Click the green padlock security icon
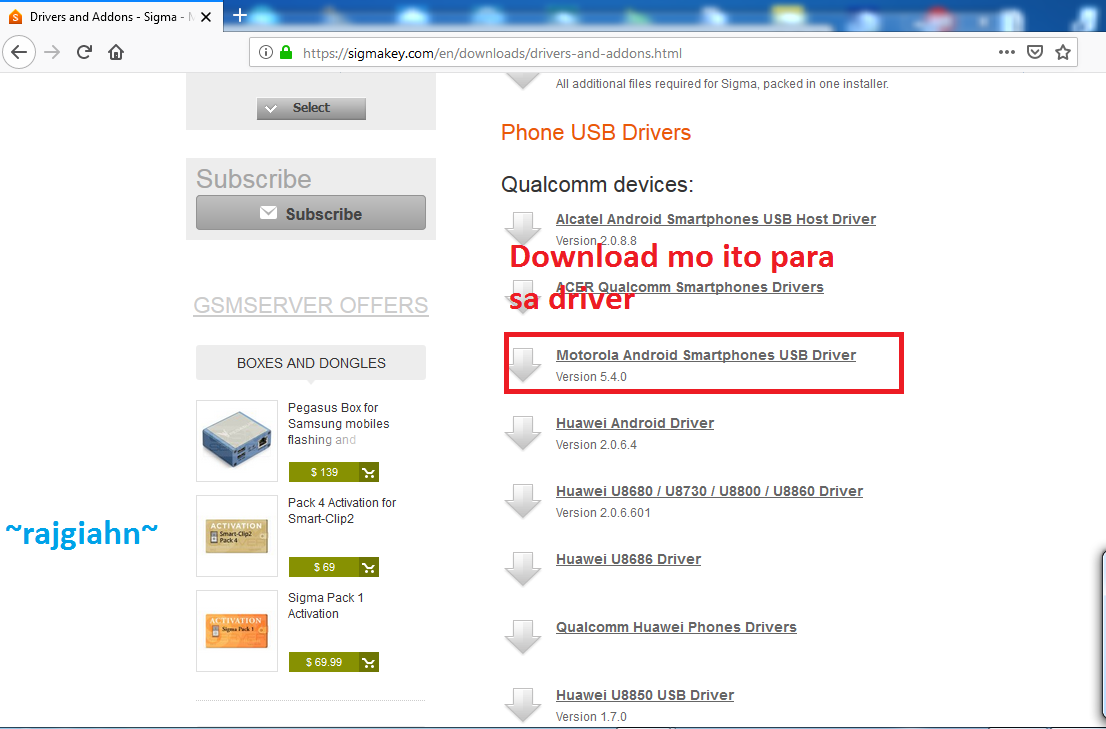The image size is (1106, 729). click(x=286, y=52)
